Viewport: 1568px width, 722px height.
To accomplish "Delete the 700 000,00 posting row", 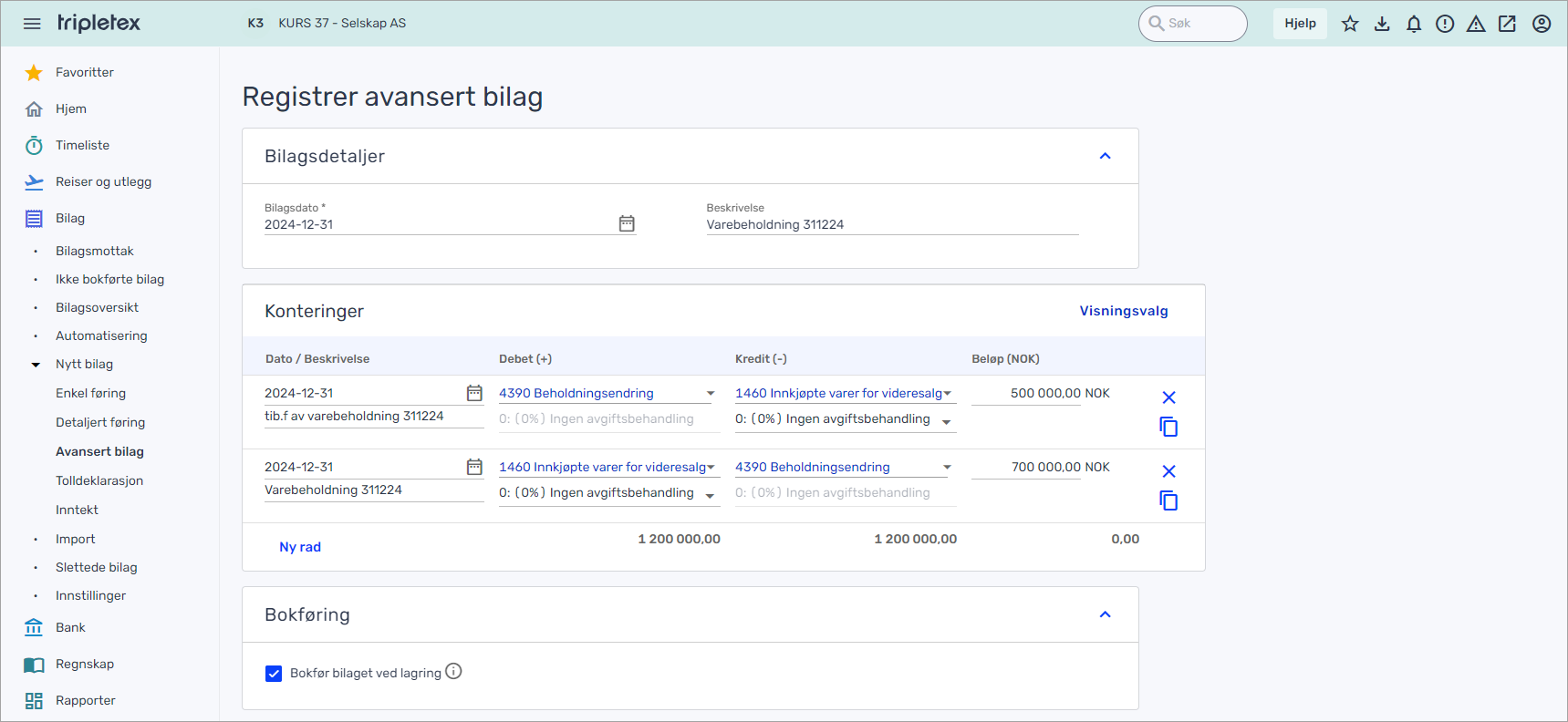I will [1168, 471].
